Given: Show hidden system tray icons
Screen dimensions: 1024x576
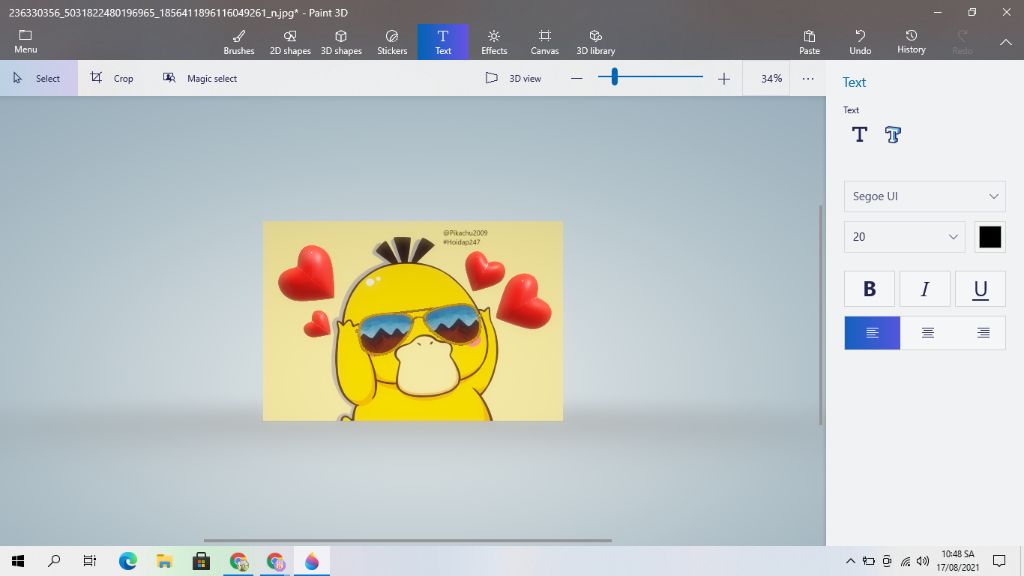Looking at the screenshot, I should click(850, 560).
